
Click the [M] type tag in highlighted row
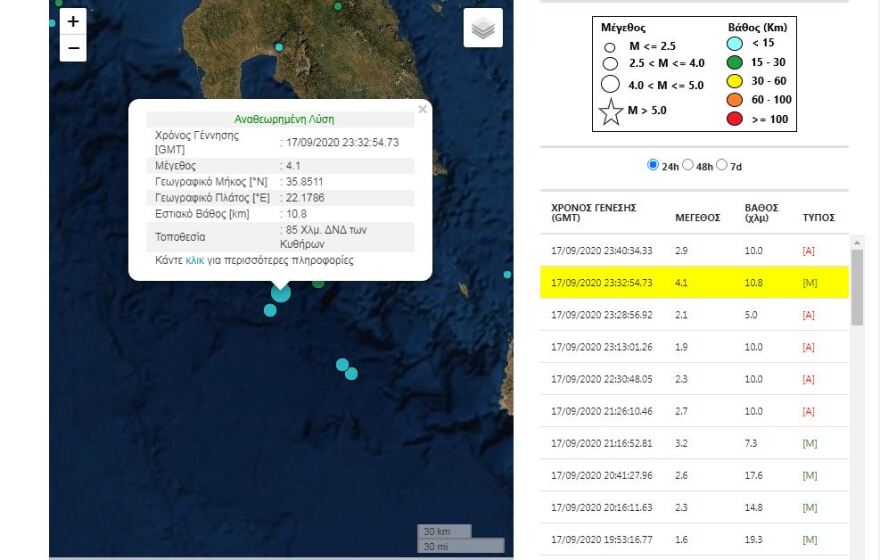tap(810, 283)
